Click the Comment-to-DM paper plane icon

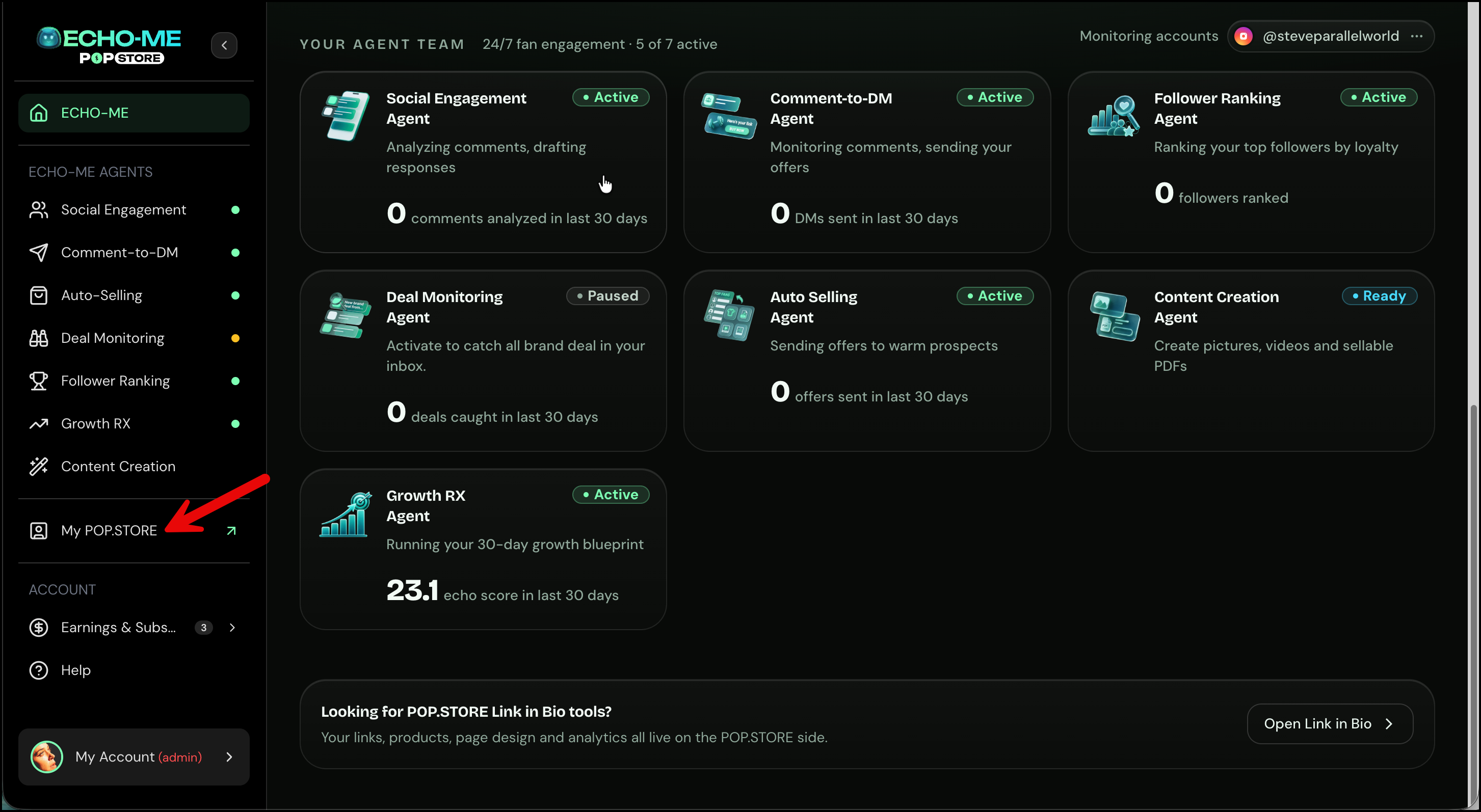39,252
